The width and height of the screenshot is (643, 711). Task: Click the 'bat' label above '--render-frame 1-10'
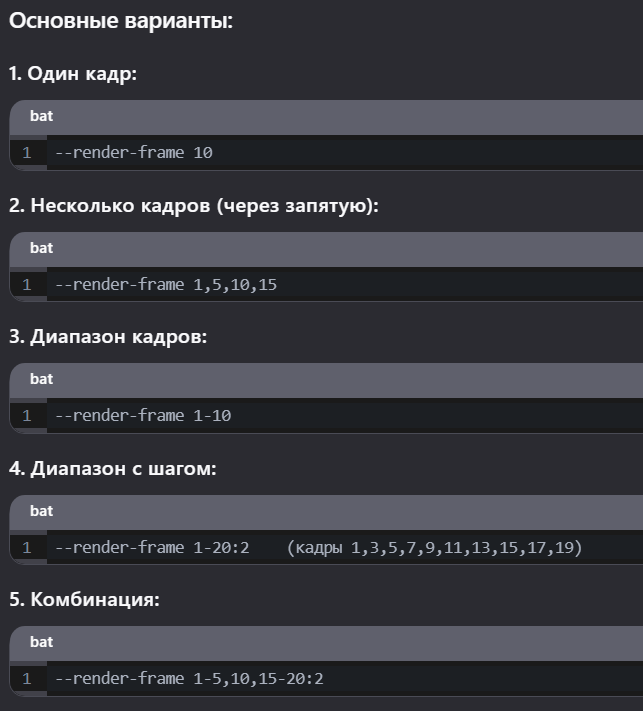coord(41,379)
